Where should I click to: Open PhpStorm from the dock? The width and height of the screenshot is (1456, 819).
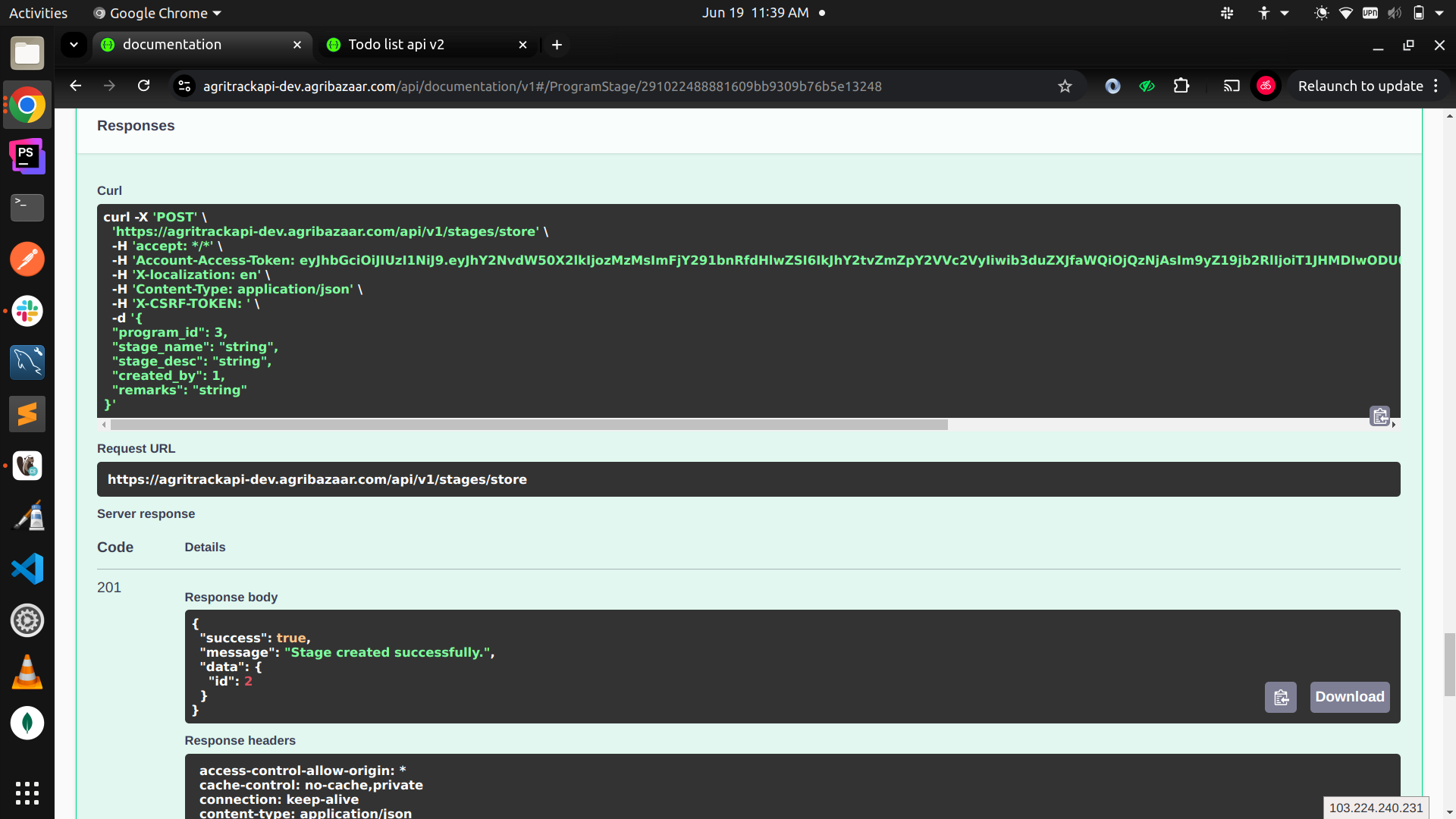pos(27,156)
